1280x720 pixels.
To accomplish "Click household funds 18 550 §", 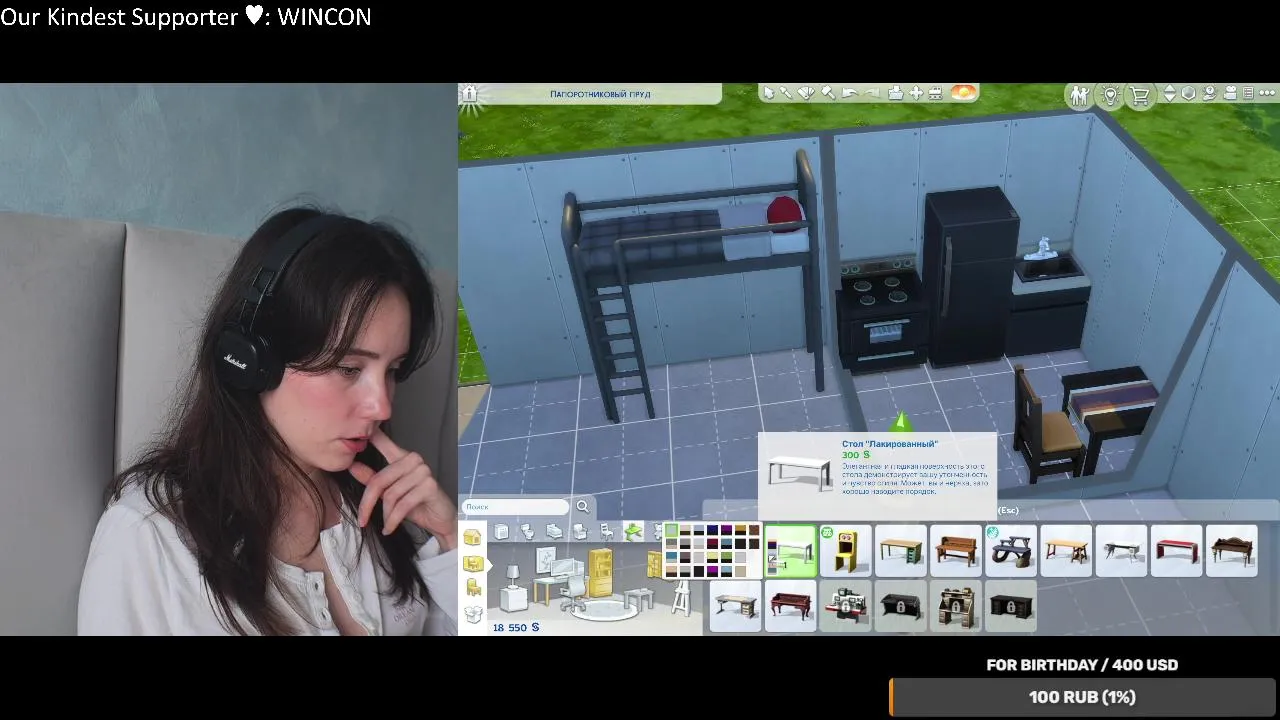I will pos(516,627).
